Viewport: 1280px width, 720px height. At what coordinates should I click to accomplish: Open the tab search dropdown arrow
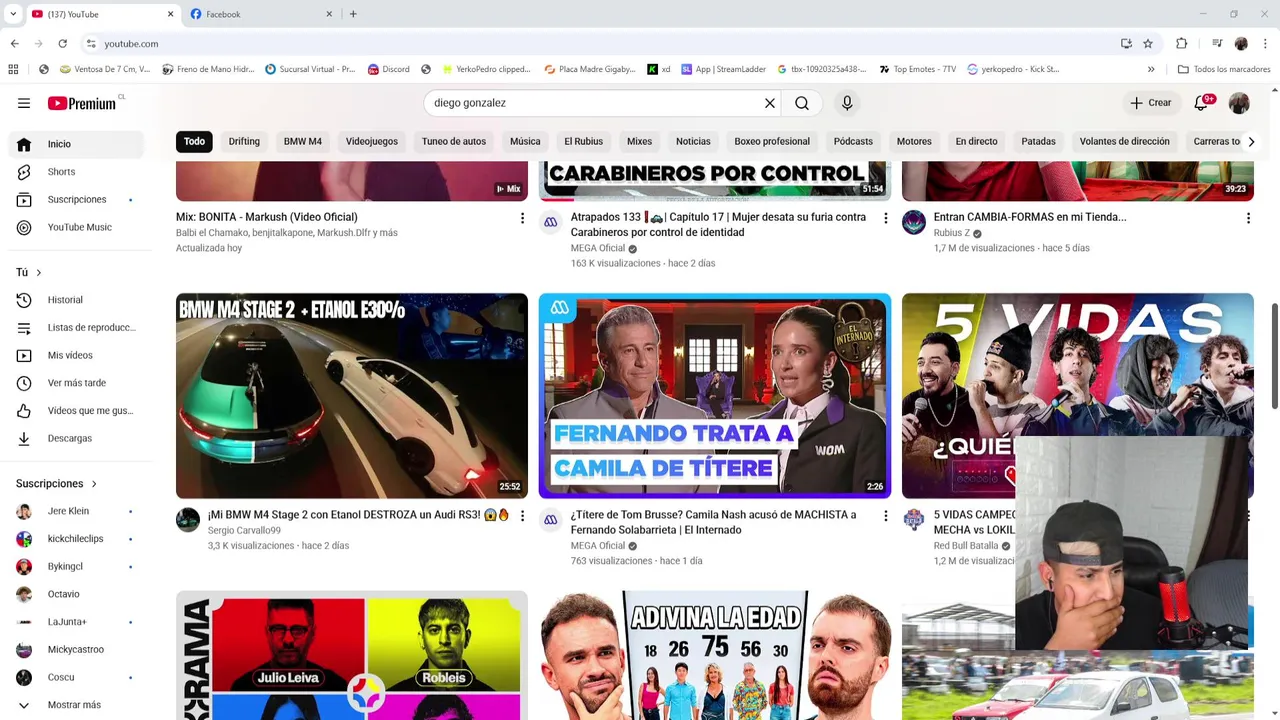click(13, 14)
